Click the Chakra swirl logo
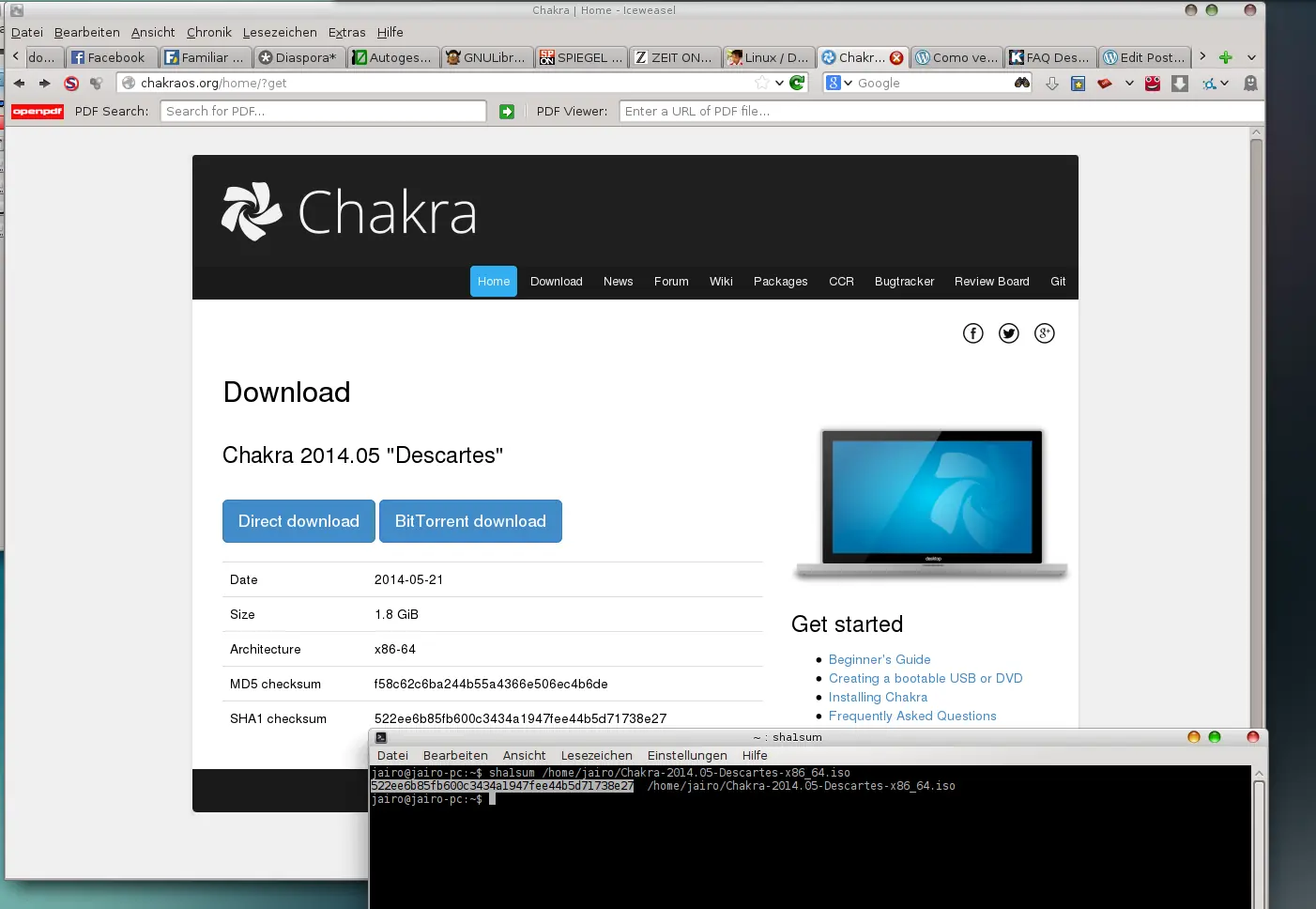1316x909 pixels. click(252, 211)
